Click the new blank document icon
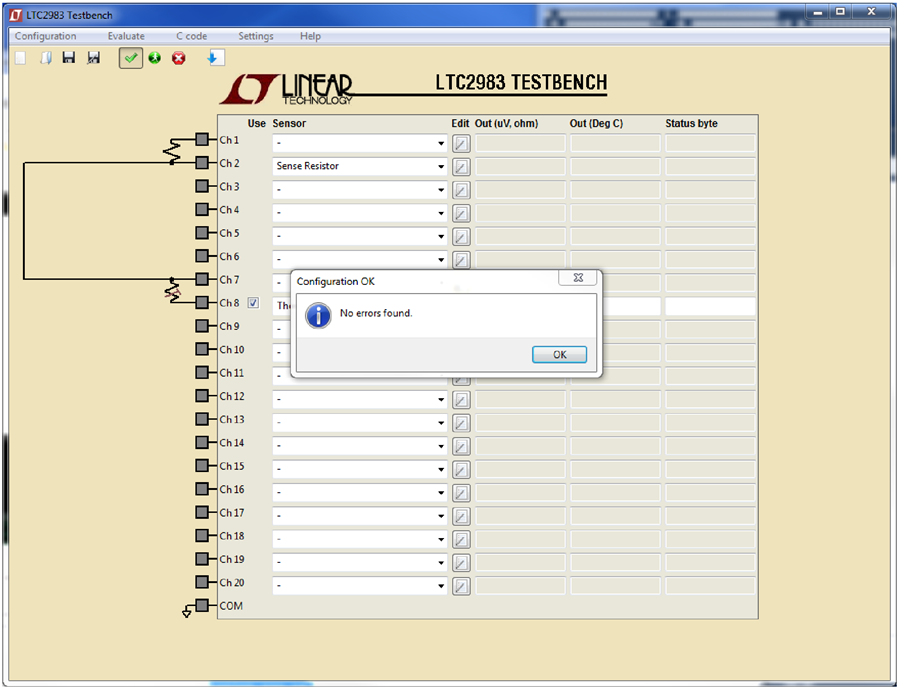This screenshot has width=900, height=689. click(x=21, y=58)
